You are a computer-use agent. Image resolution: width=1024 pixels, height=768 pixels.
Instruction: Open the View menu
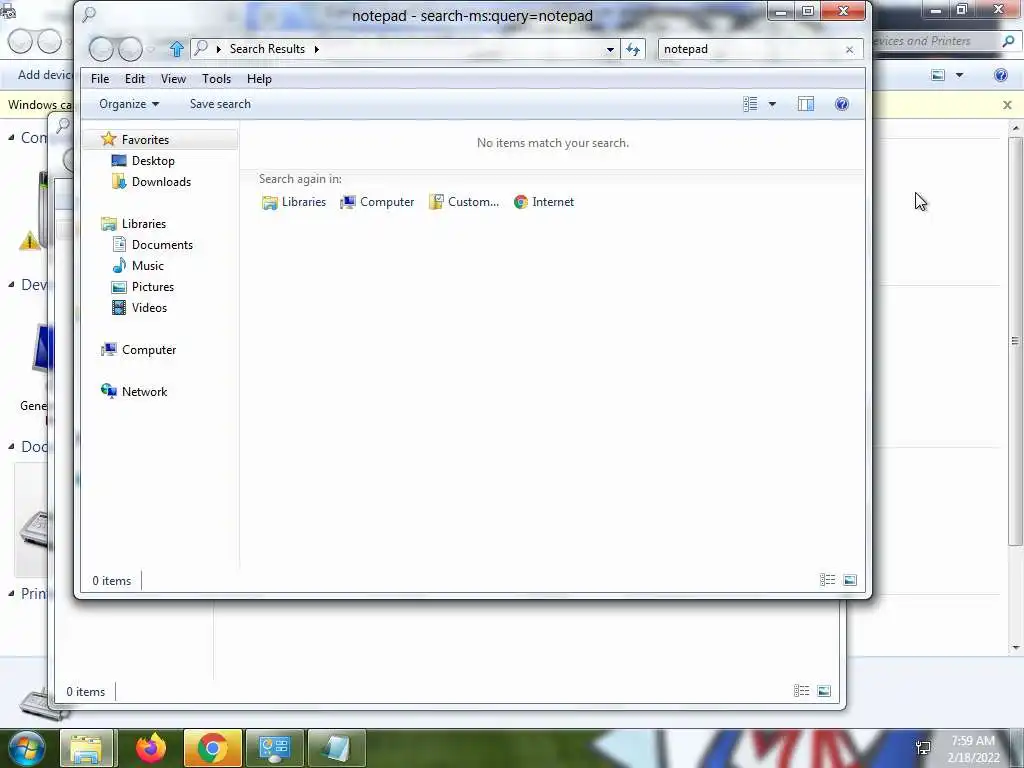tap(173, 78)
